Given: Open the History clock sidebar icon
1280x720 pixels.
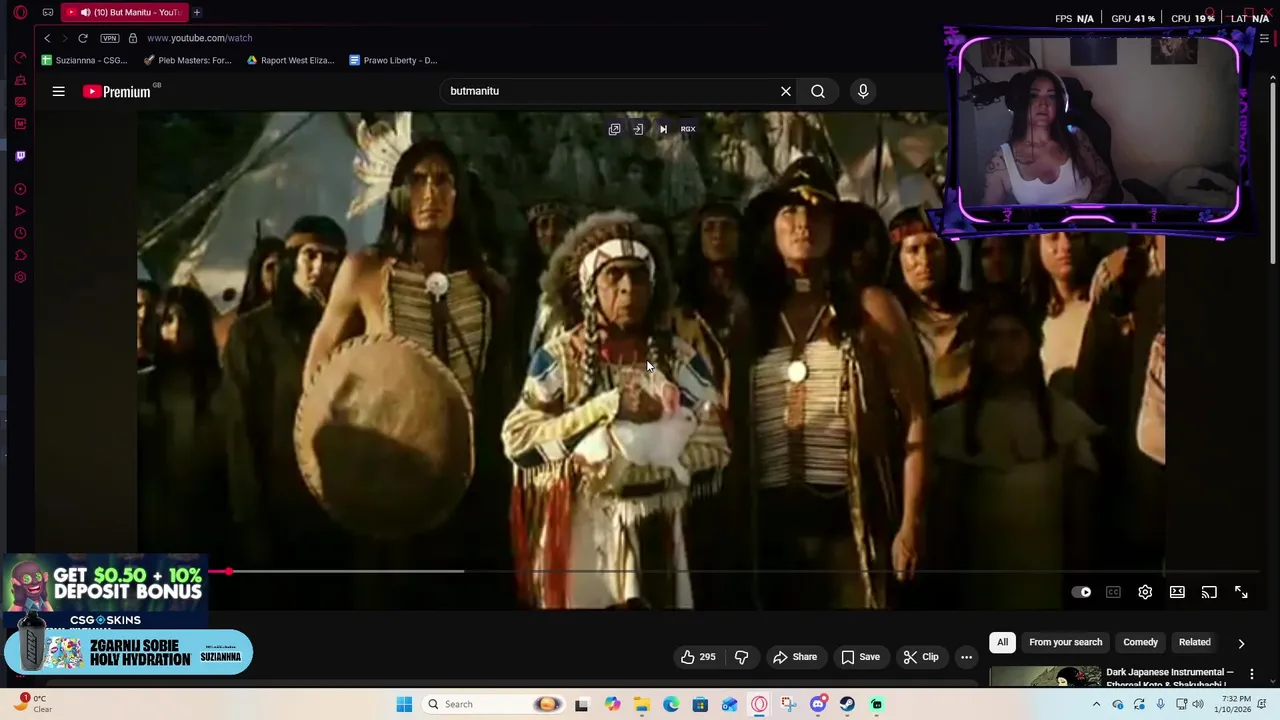Looking at the screenshot, I should tap(20, 233).
